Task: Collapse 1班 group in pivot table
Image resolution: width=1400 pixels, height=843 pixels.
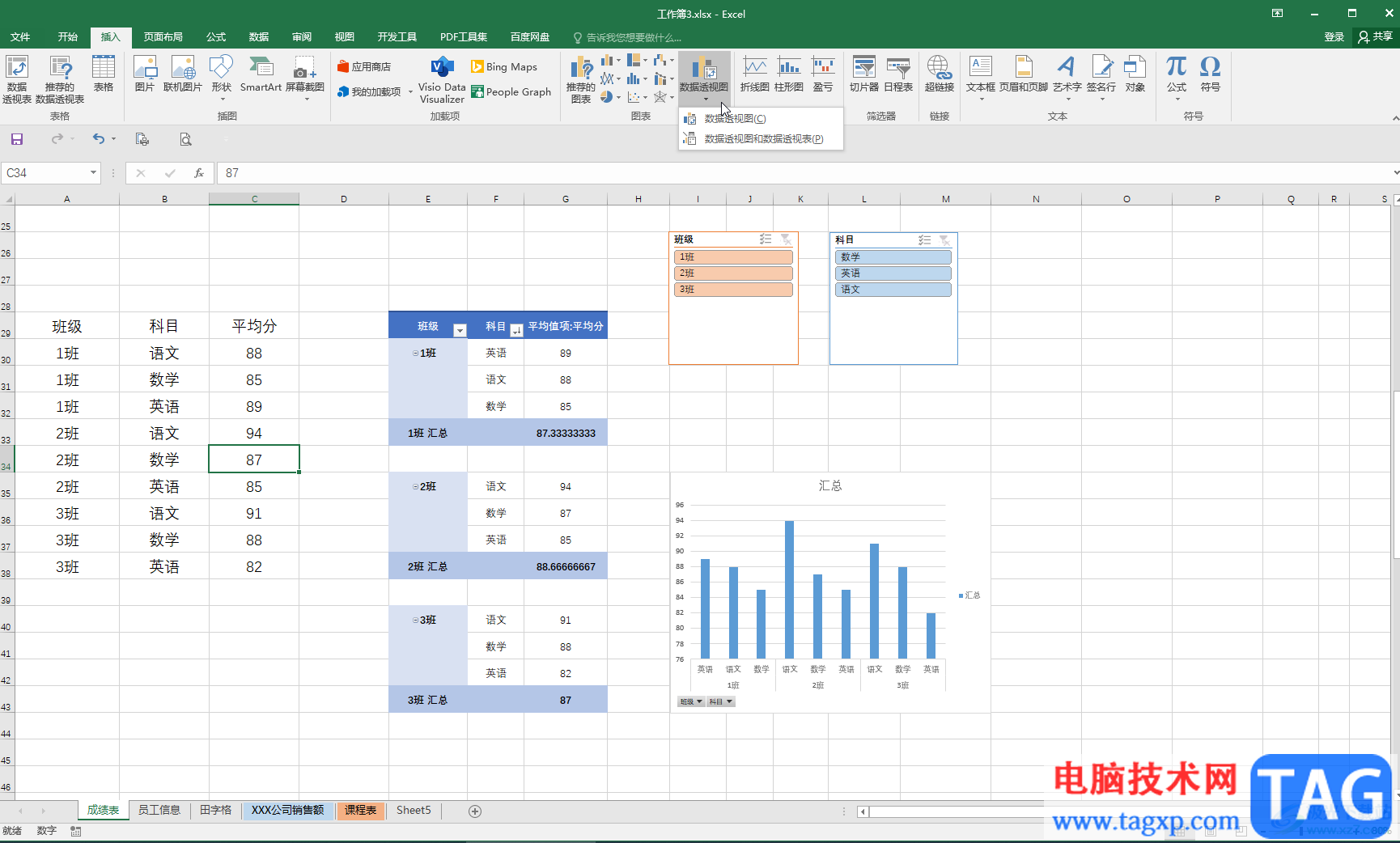Action: click(416, 354)
